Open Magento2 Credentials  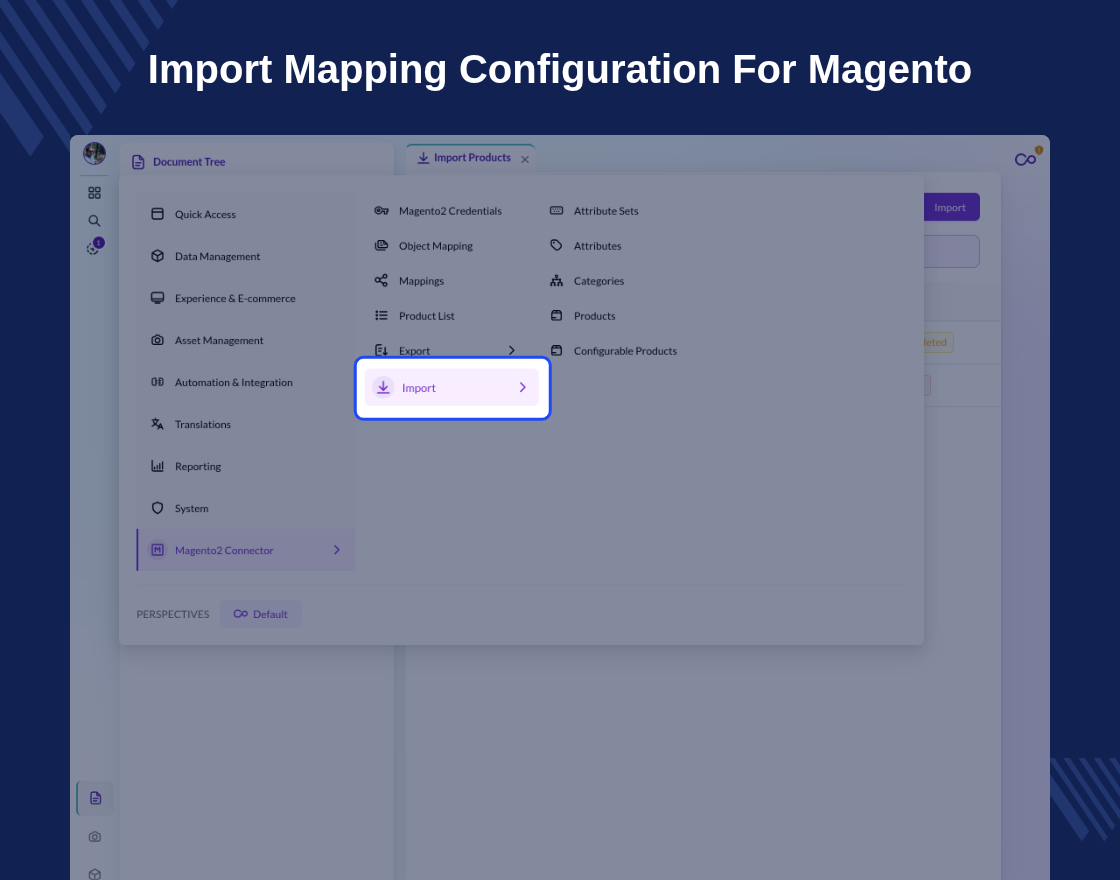451,211
